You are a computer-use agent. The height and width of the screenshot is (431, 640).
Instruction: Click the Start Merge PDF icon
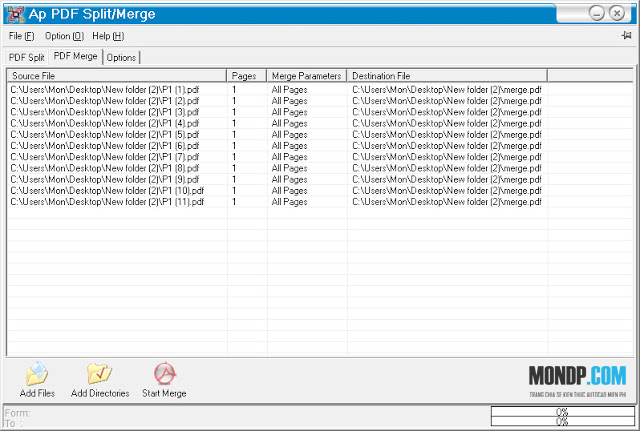(x=164, y=373)
